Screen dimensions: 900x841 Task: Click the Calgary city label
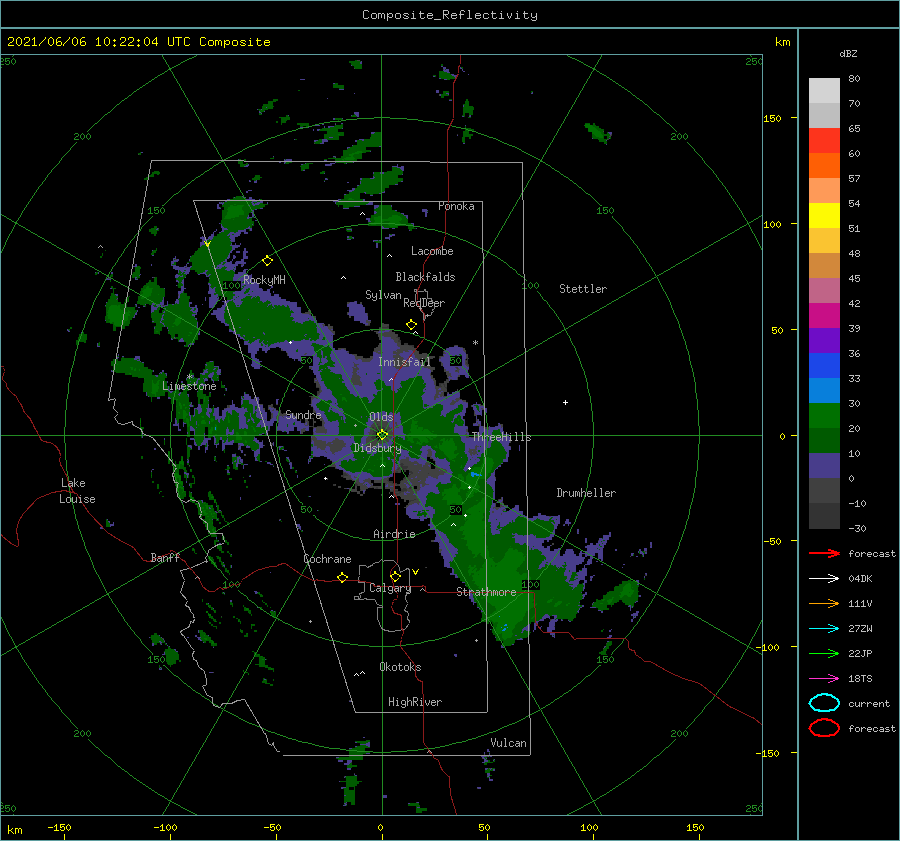pyautogui.click(x=390, y=588)
